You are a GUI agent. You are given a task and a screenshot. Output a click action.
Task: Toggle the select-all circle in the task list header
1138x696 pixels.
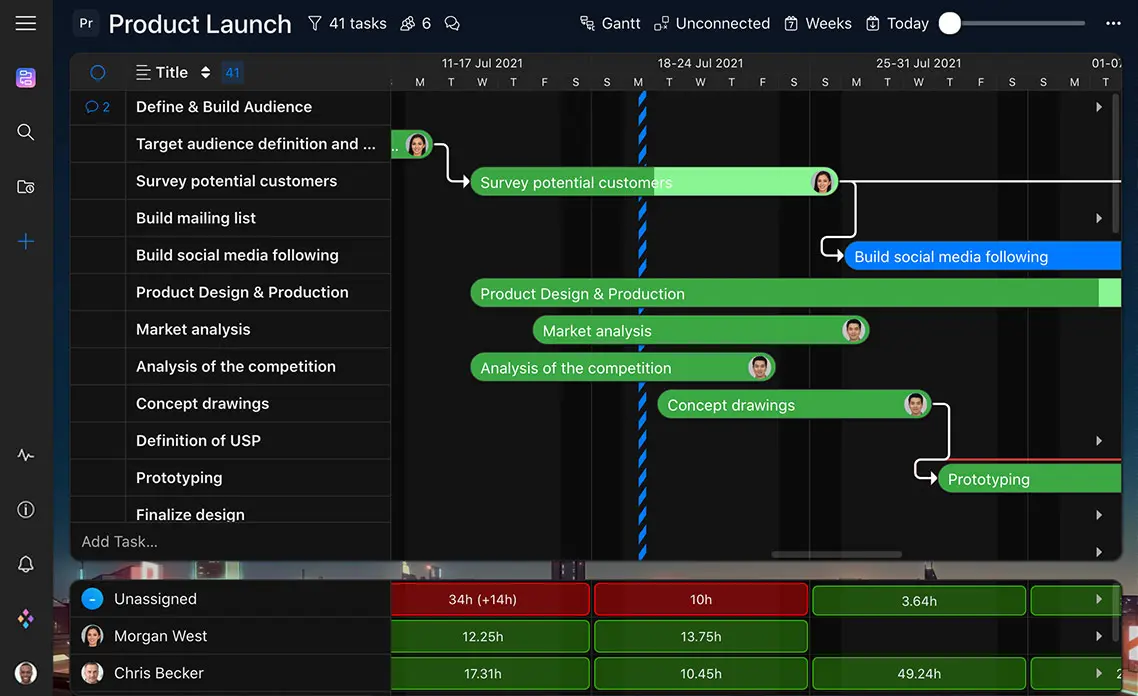click(98, 72)
